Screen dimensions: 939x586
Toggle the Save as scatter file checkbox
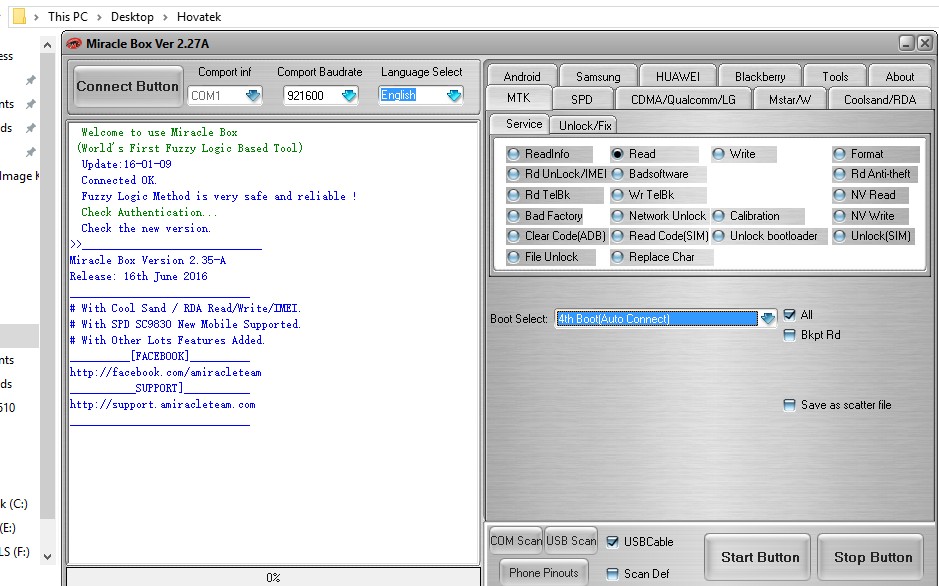790,405
